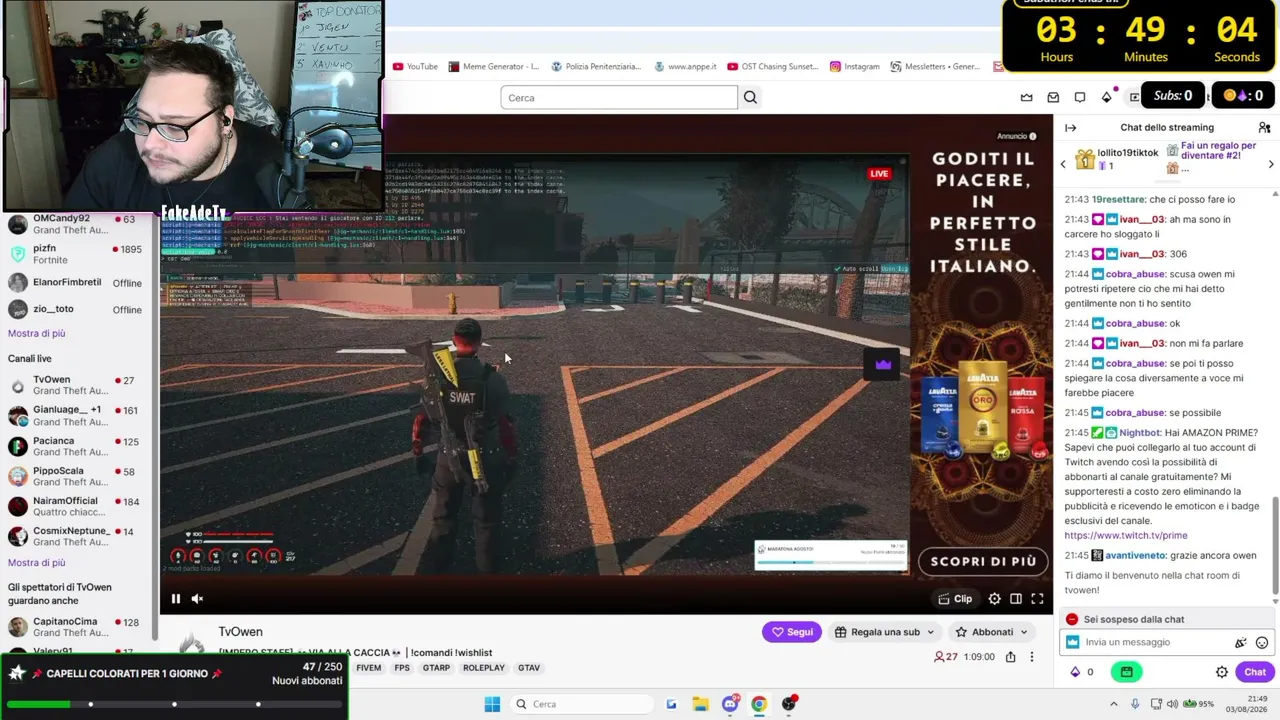Open the OST Chasing Sunset bookmark
Image resolution: width=1280 pixels, height=720 pixels.
[773, 67]
